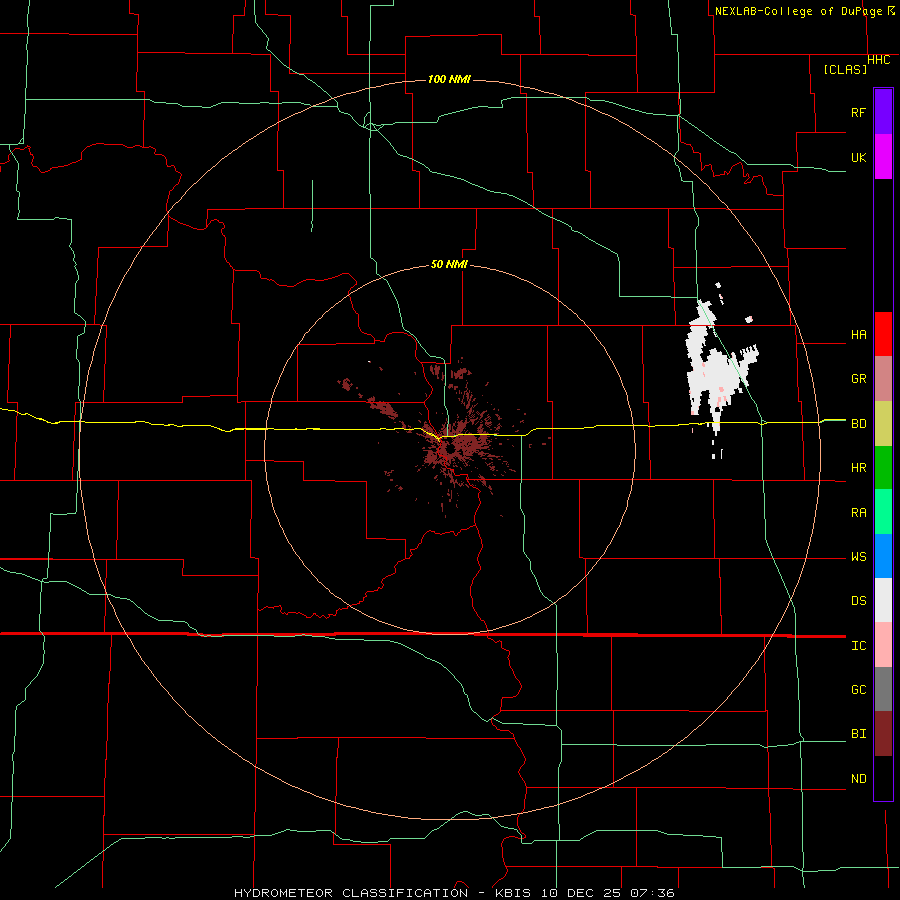Click the HR legend label
This screenshot has height=900, width=900.
[858, 468]
